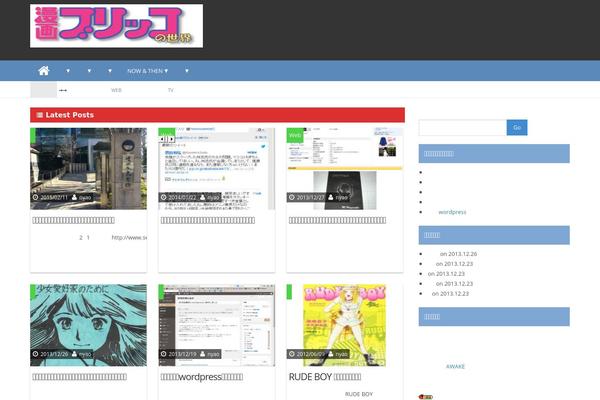Click the green category tag on the RUDE BOY thumbnail
The width and height of the screenshot is (600, 400).
pyautogui.click(x=289, y=292)
